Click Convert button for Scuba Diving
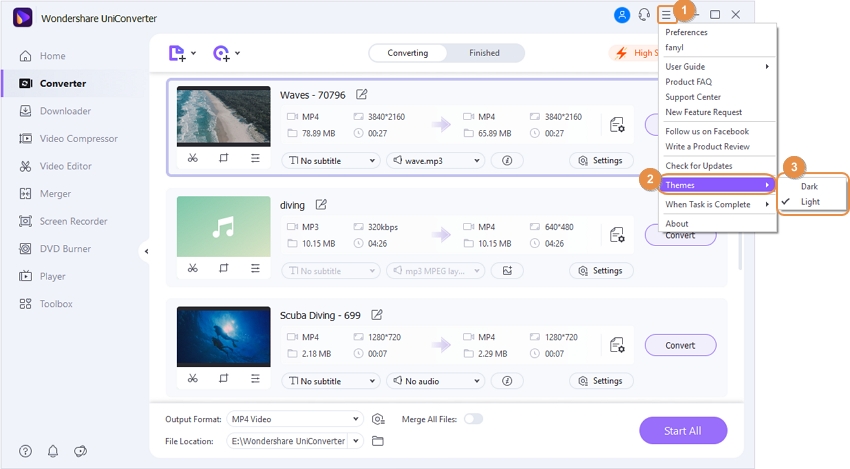The image size is (850, 469). 680,346
